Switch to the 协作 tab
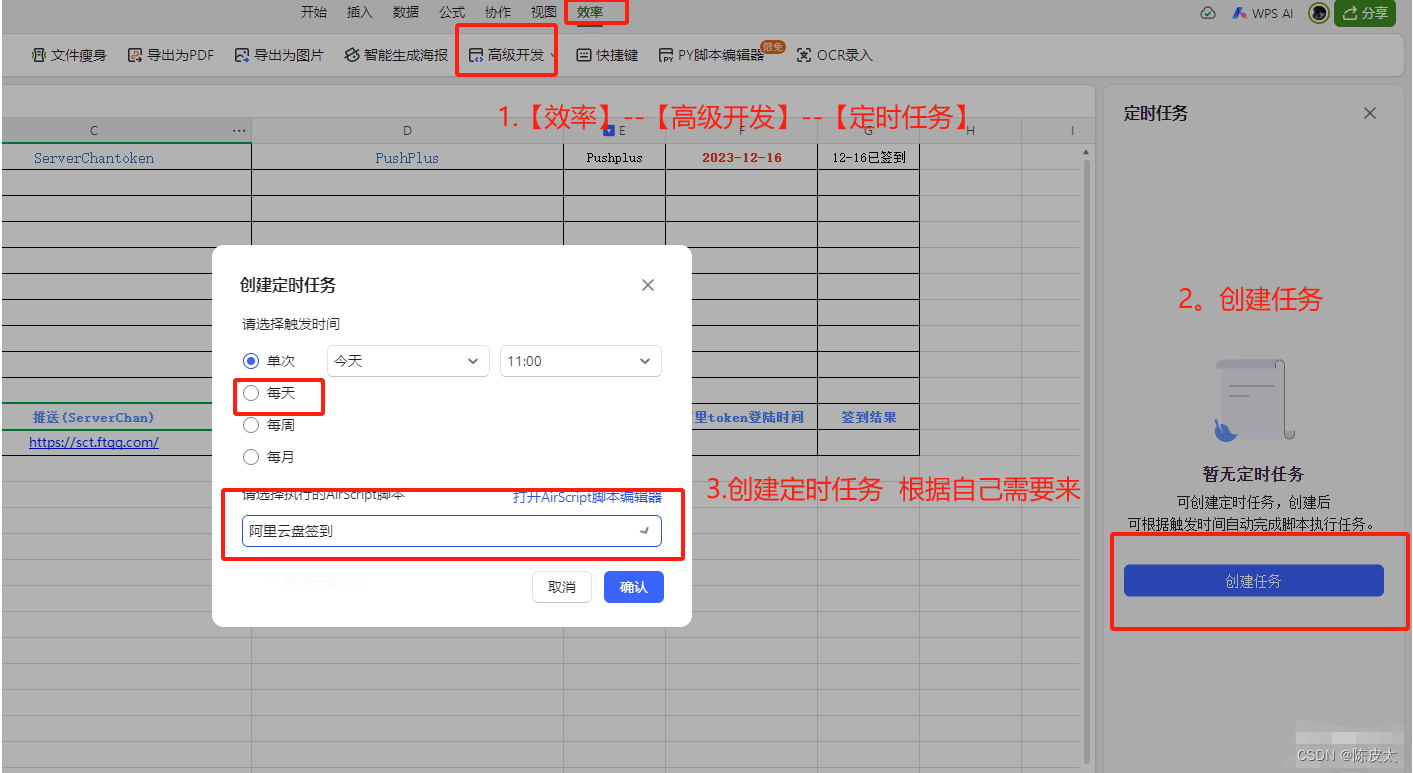This screenshot has height=773, width=1413. (x=498, y=12)
